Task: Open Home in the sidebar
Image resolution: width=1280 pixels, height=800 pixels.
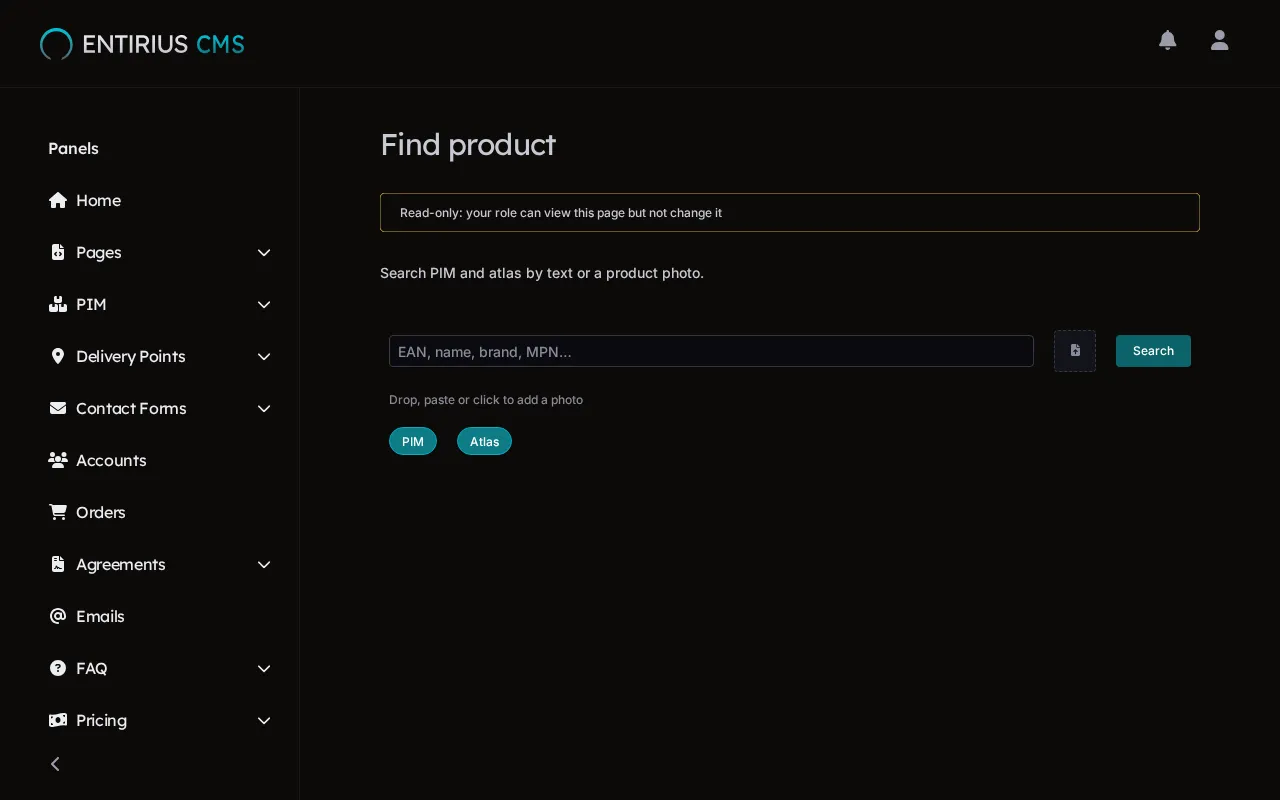Action: 98,200
